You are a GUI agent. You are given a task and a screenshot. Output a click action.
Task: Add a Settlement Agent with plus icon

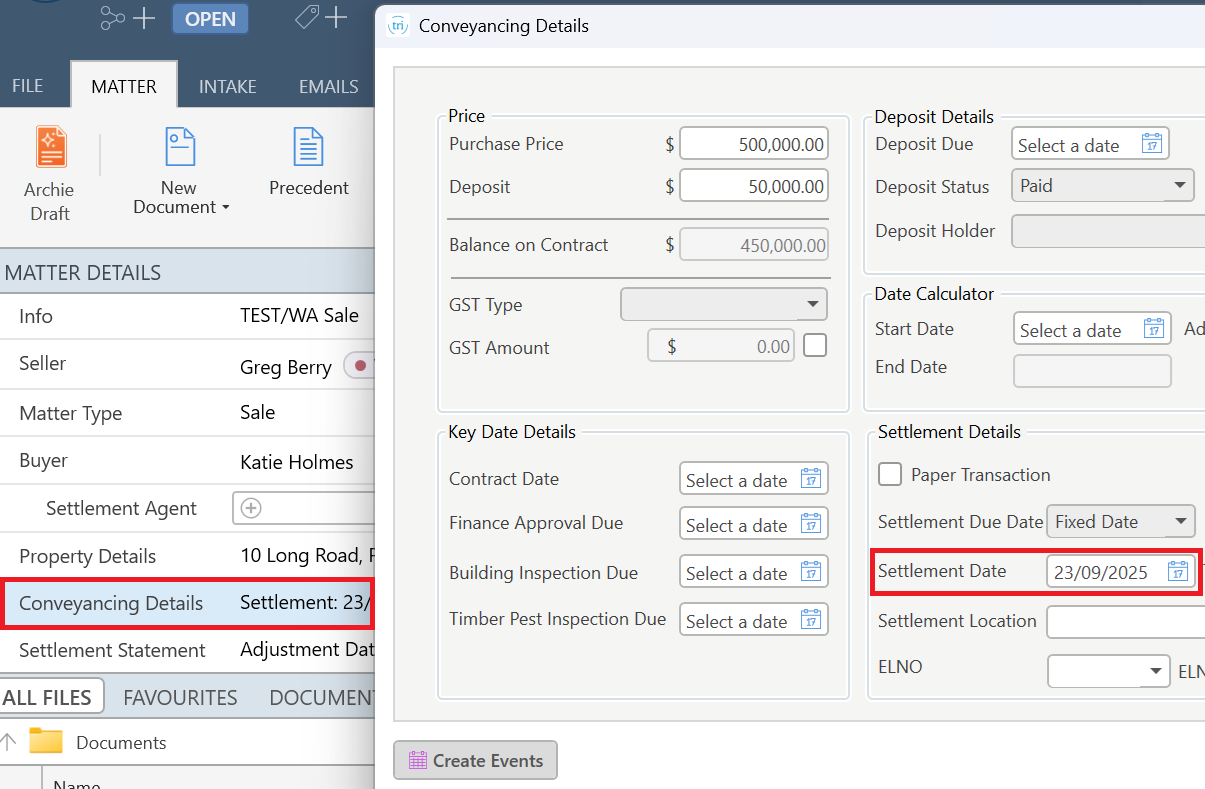point(252,508)
